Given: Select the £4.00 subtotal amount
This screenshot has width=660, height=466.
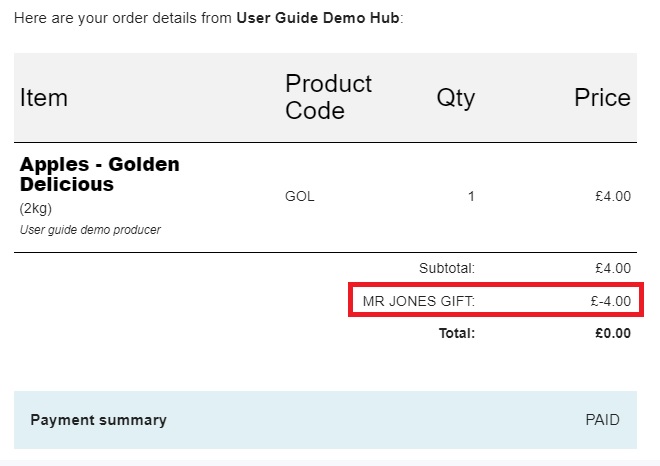Looking at the screenshot, I should click(612, 268).
